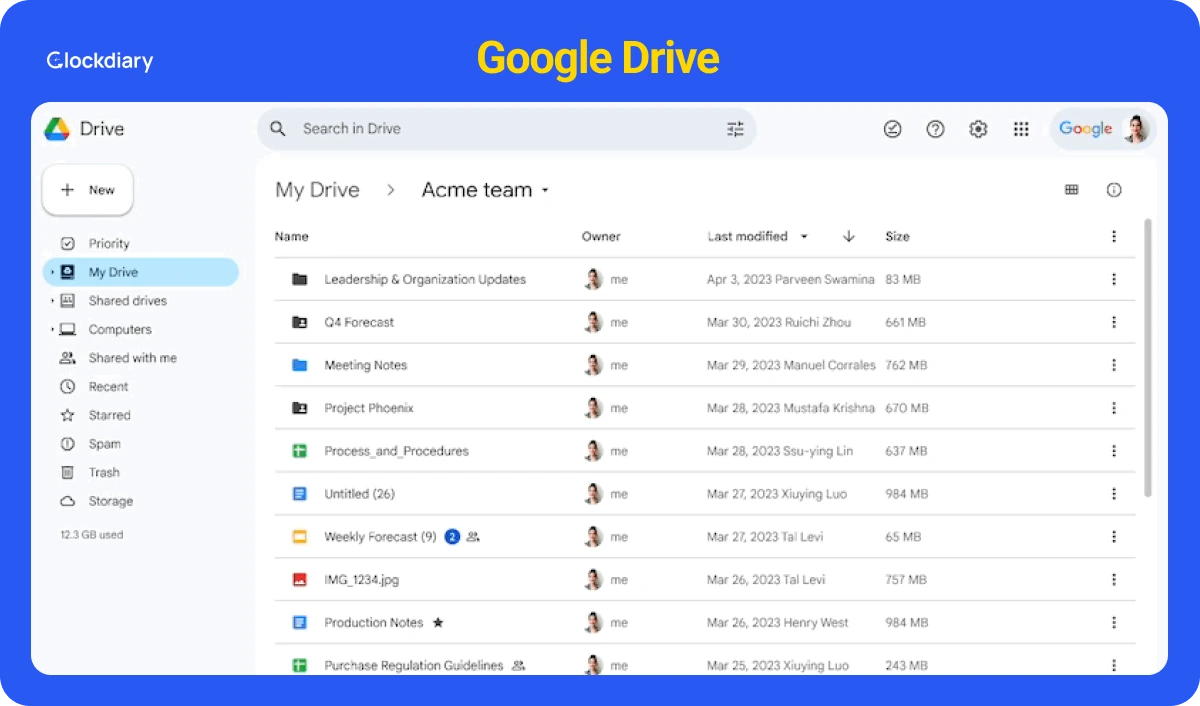Click the Size column header
This screenshot has height=706, width=1200.
pyautogui.click(x=897, y=237)
